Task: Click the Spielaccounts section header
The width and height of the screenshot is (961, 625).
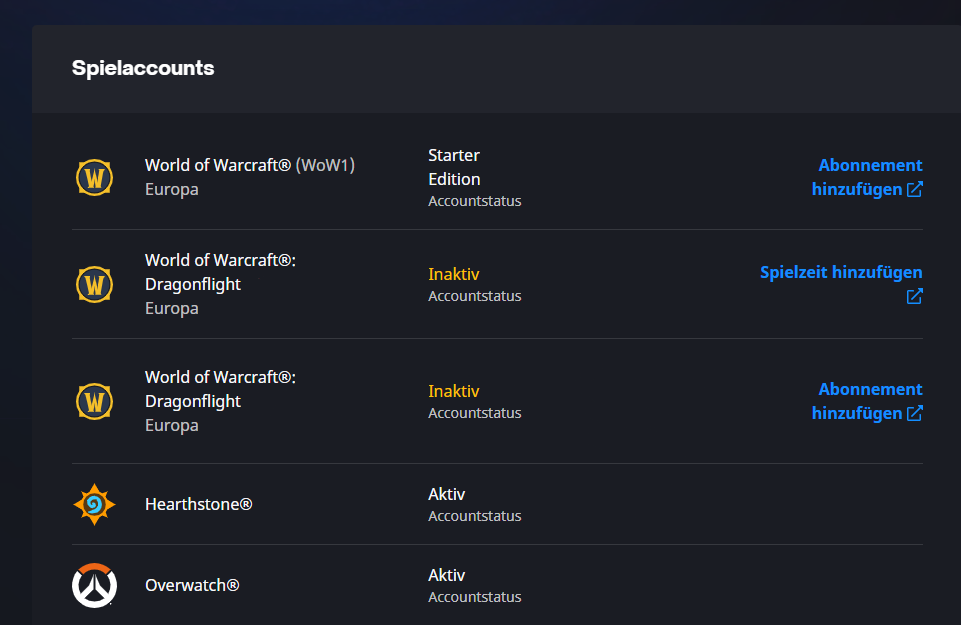Action: pyautogui.click(x=143, y=68)
